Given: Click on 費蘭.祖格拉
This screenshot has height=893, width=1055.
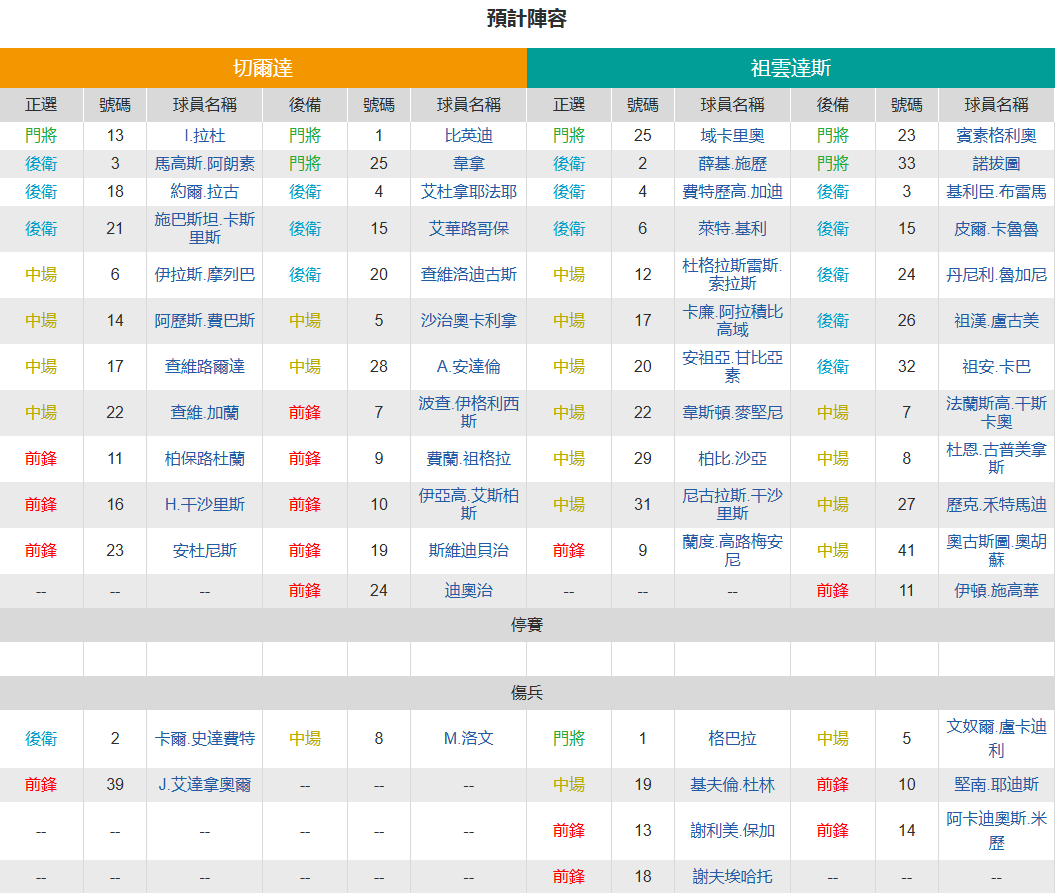Looking at the screenshot, I should coord(468,458).
